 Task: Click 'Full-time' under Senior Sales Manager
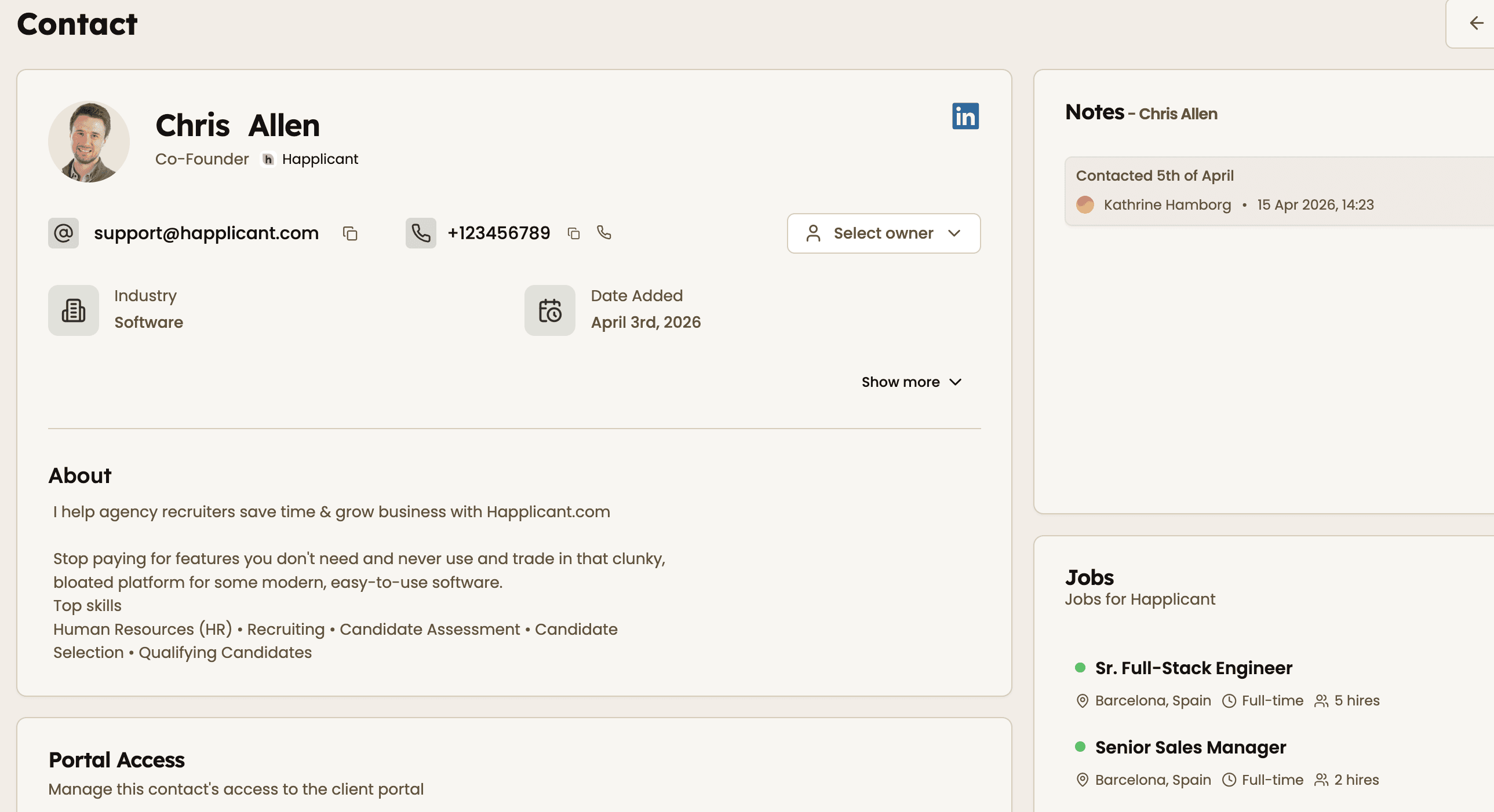pyautogui.click(x=1273, y=780)
